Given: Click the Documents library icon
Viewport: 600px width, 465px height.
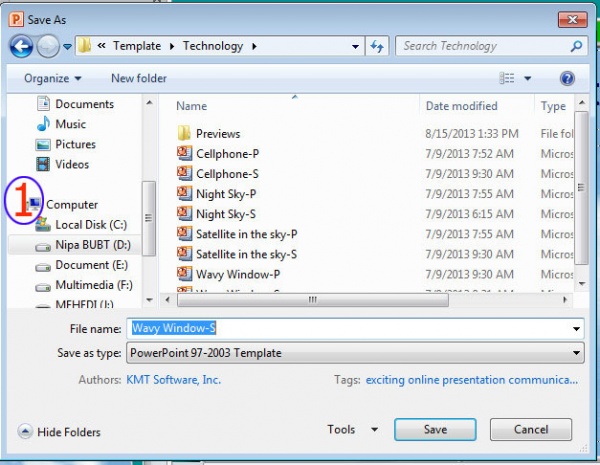Looking at the screenshot, I should (43, 103).
